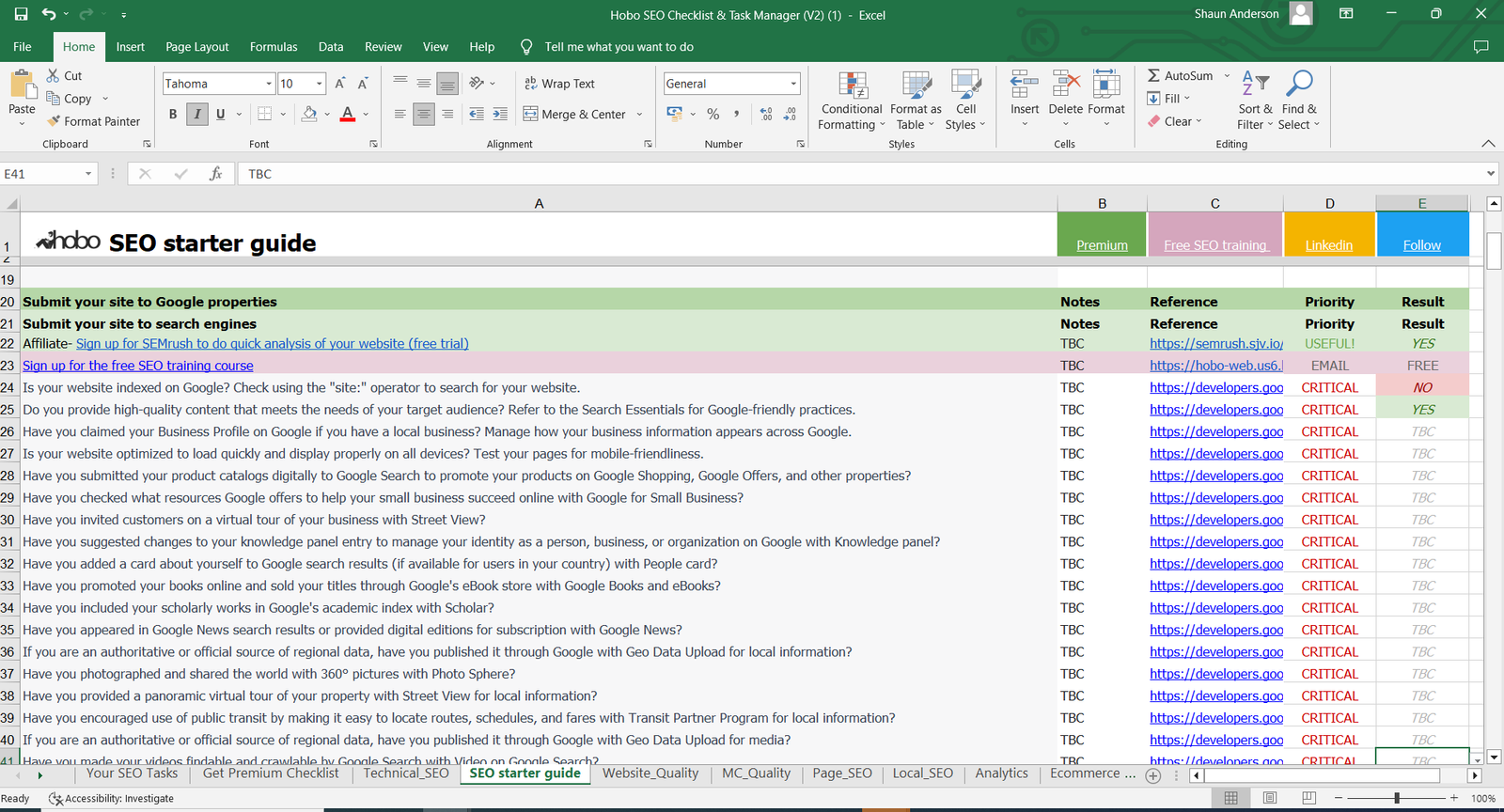
Task: Click Increase Font Size icon
Action: coord(340,84)
